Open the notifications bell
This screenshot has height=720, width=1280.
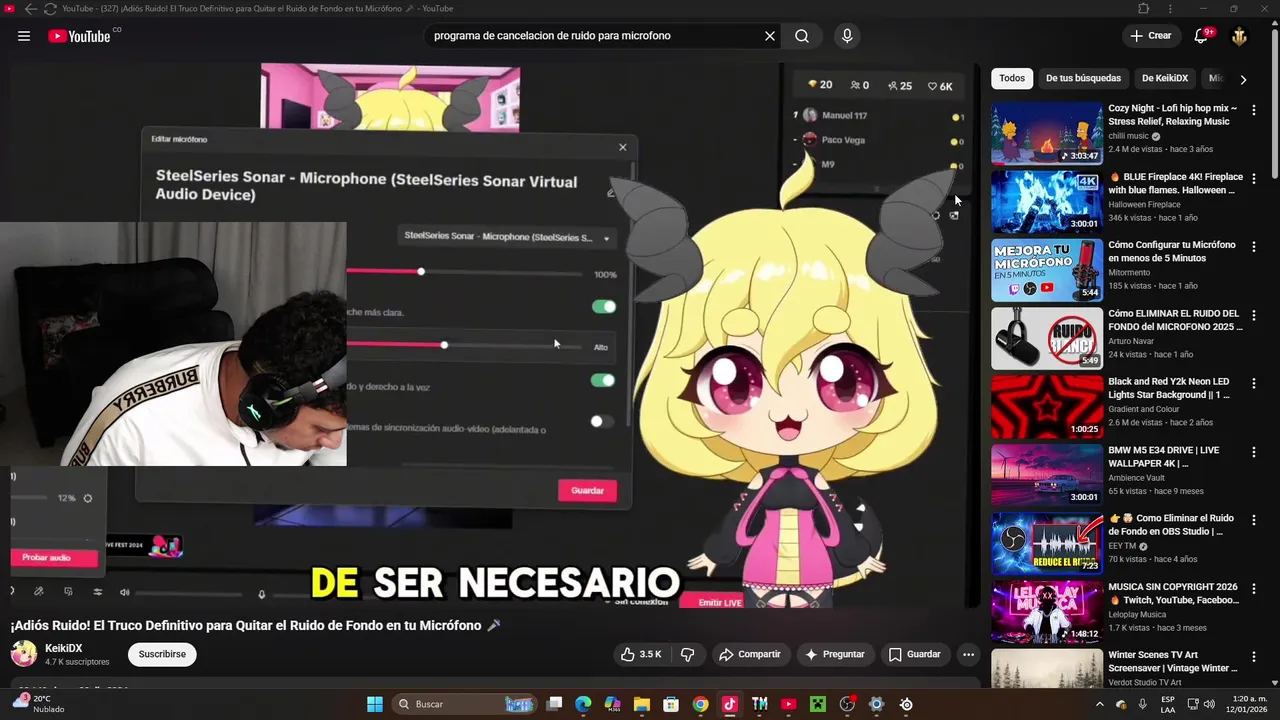1202,36
